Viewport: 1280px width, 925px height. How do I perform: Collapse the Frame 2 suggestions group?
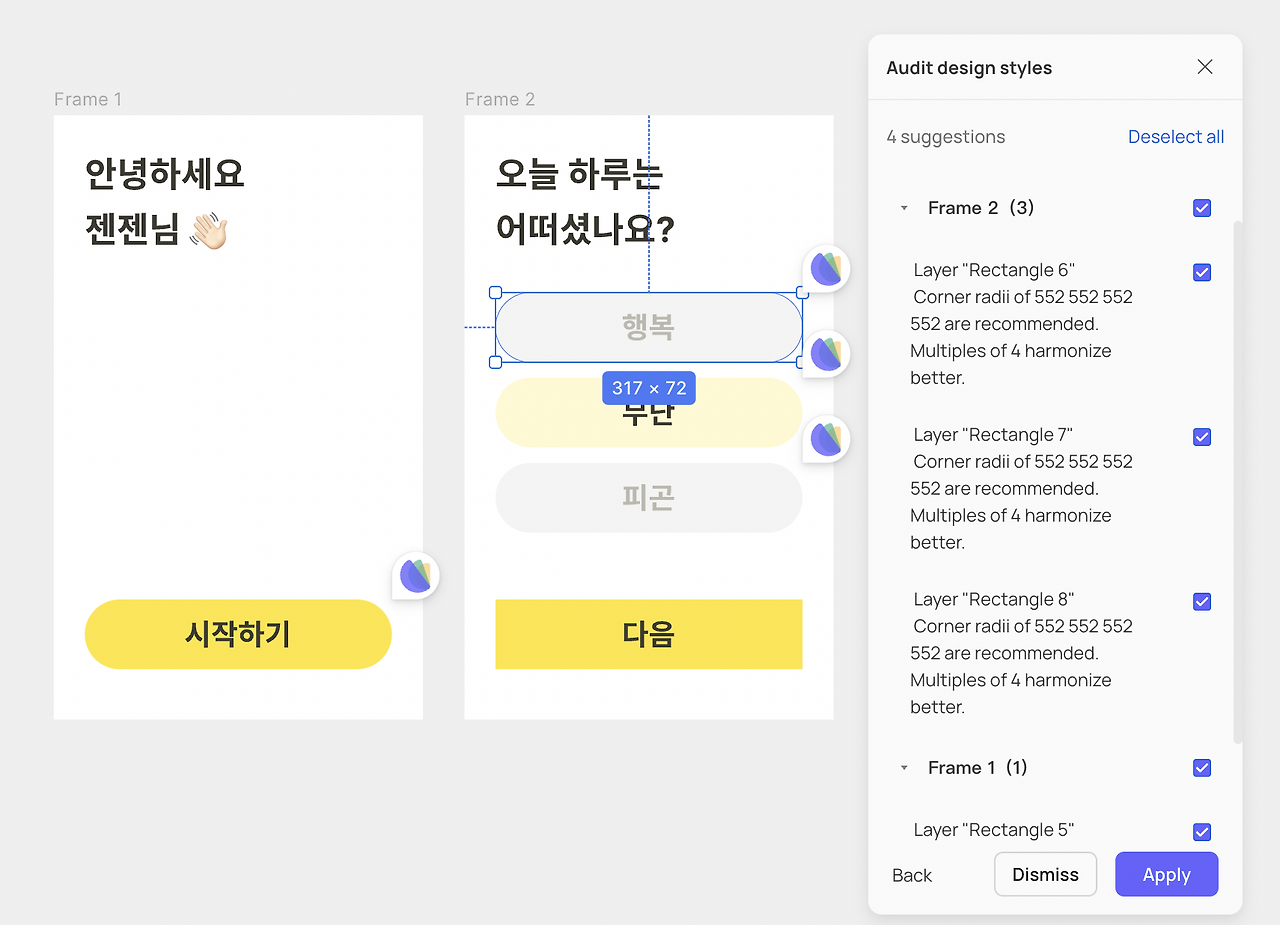[905, 208]
